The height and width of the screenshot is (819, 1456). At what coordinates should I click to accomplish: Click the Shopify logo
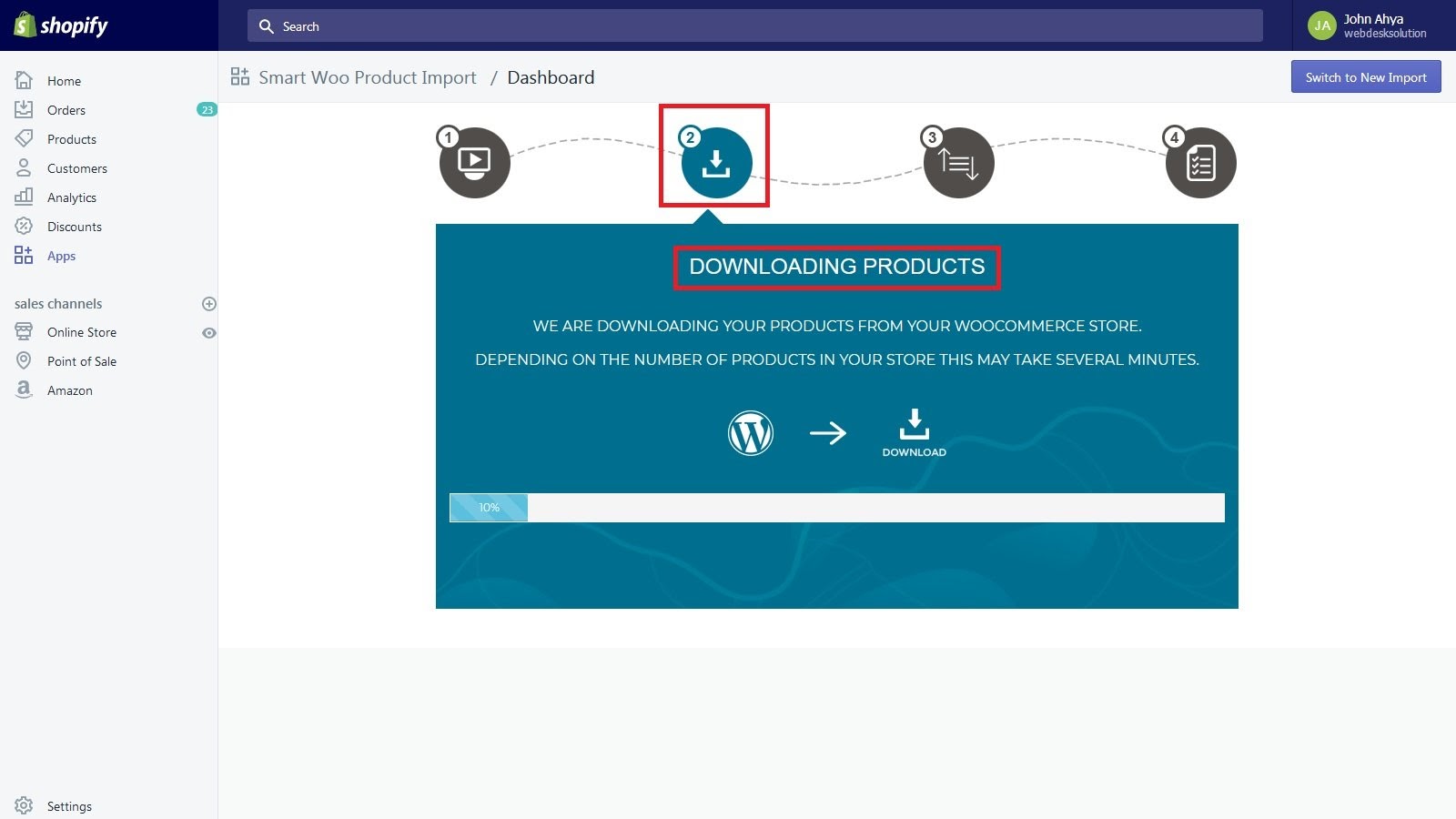61,25
